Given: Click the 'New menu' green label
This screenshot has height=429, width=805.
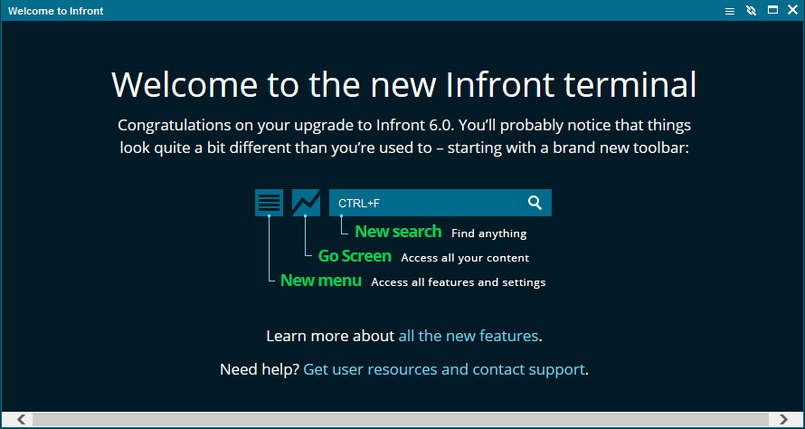Looking at the screenshot, I should (x=321, y=281).
